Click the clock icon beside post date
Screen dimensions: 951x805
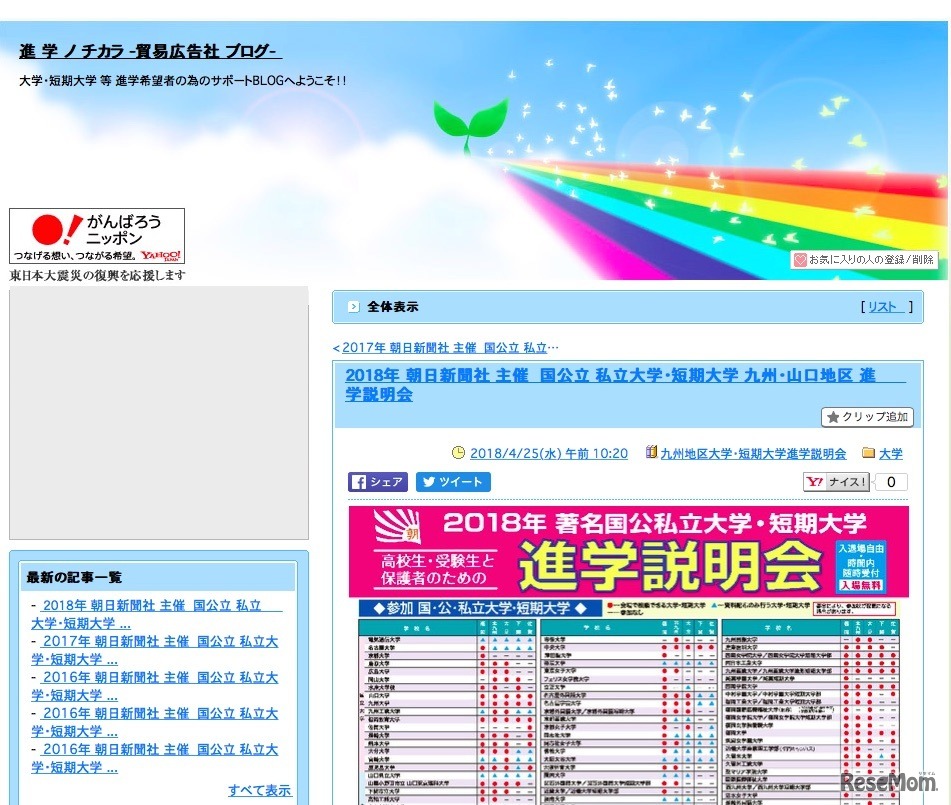pyautogui.click(x=459, y=453)
